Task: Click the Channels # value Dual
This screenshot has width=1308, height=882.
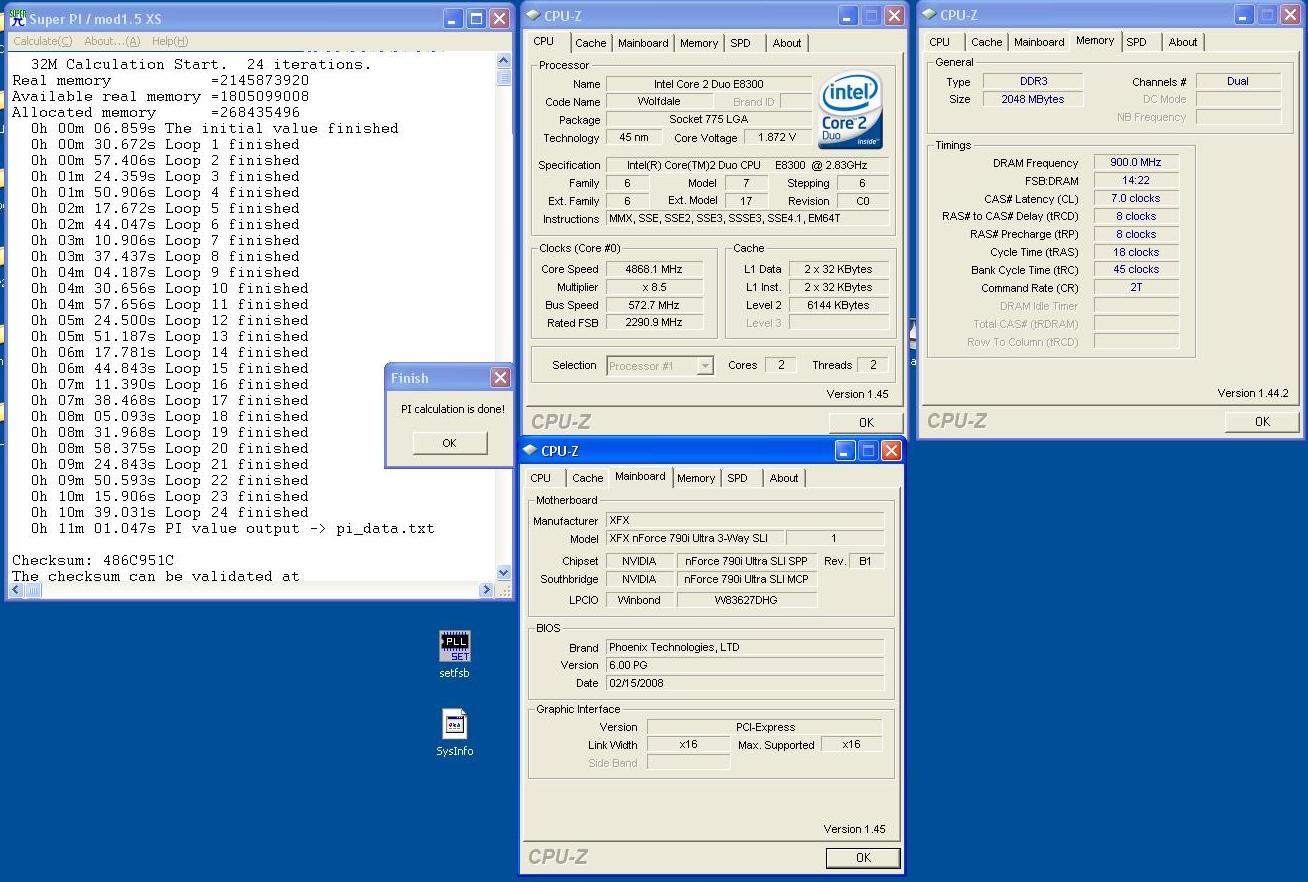Action: pyautogui.click(x=1238, y=81)
